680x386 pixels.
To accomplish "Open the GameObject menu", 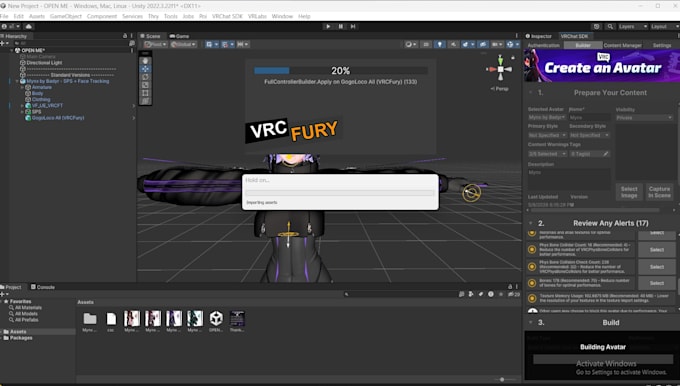I will [x=66, y=16].
